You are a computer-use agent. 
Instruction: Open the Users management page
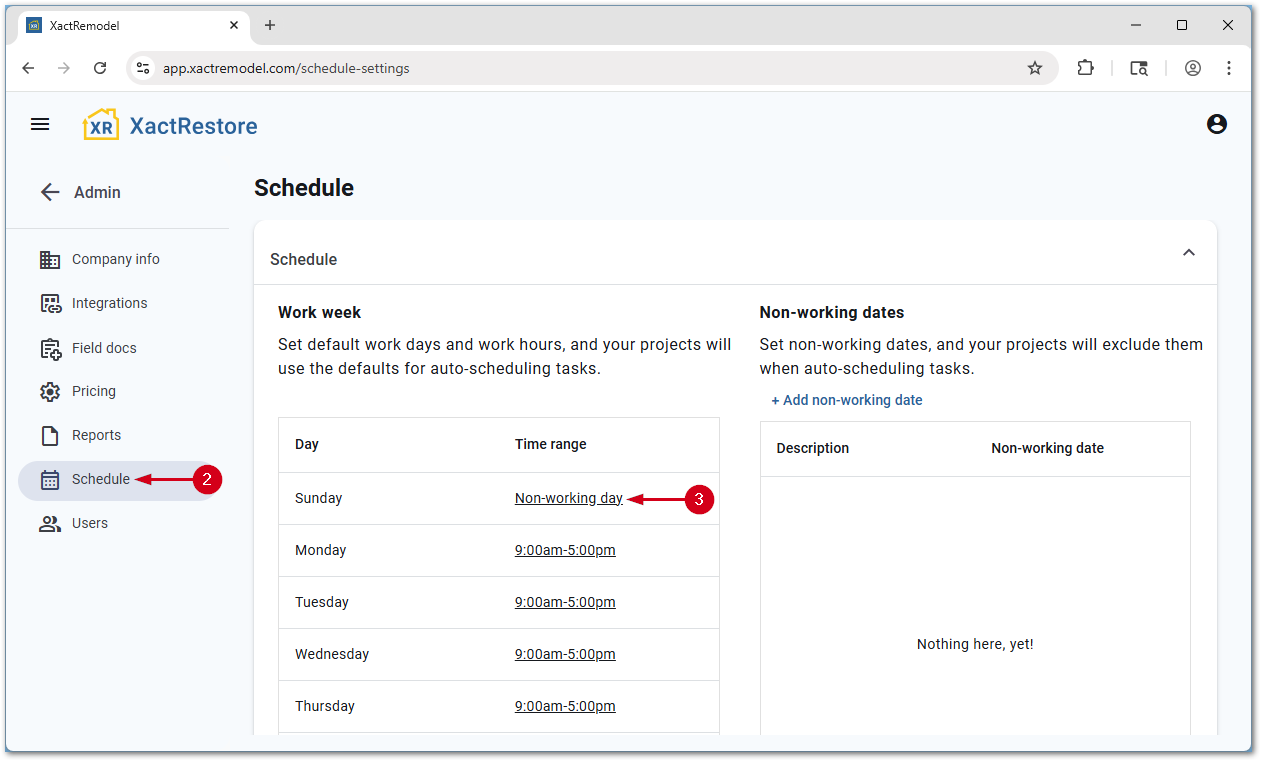[x=89, y=523]
